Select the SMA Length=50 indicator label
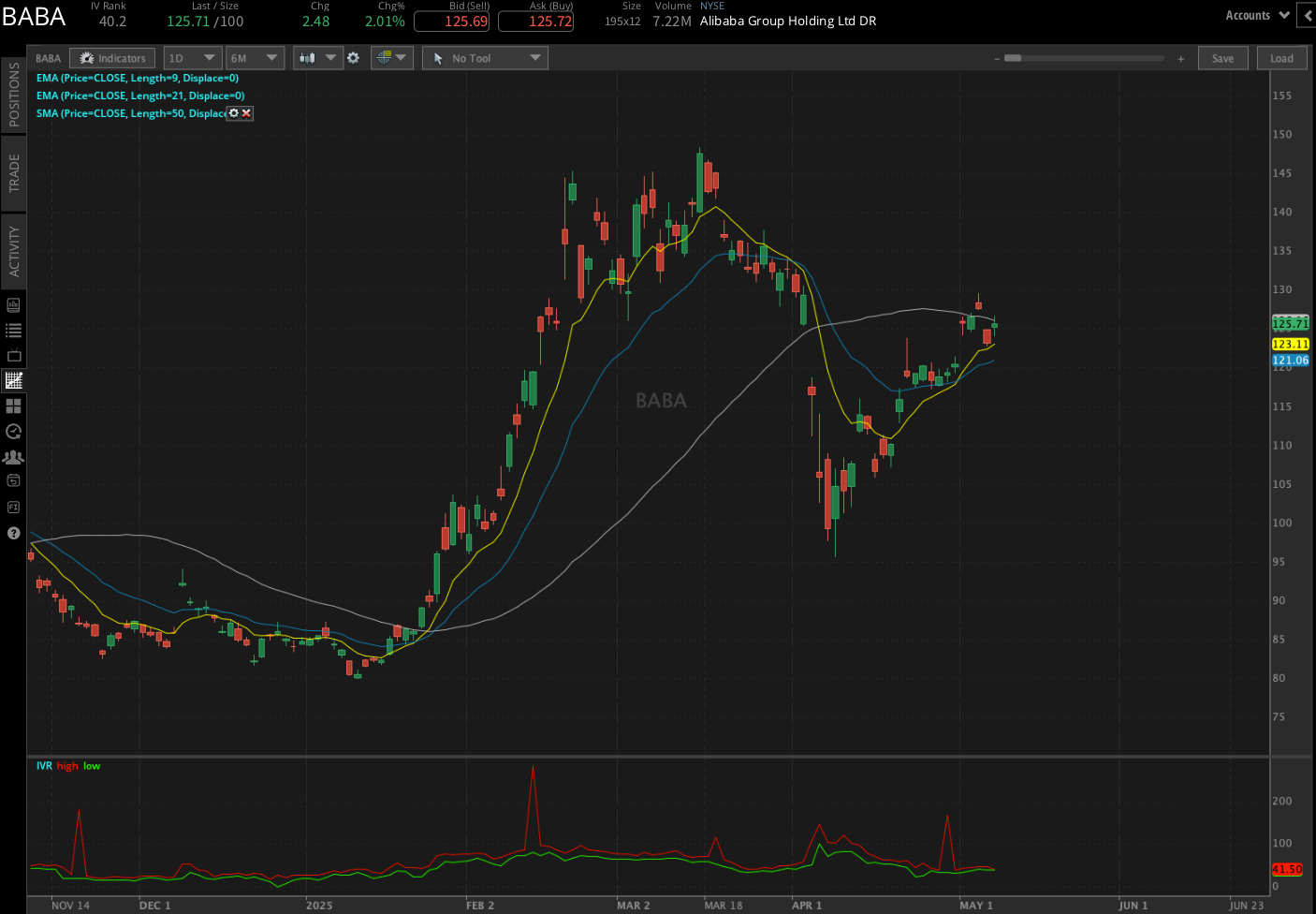The image size is (1316, 914). pyautogui.click(x=131, y=113)
